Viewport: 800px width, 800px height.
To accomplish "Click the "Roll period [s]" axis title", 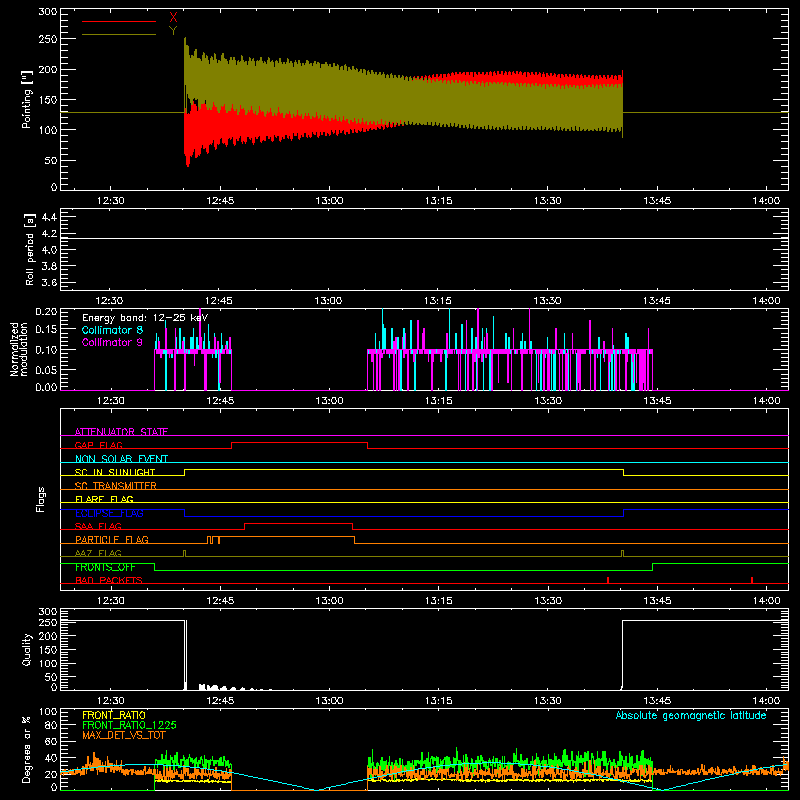I will tap(30, 249).
